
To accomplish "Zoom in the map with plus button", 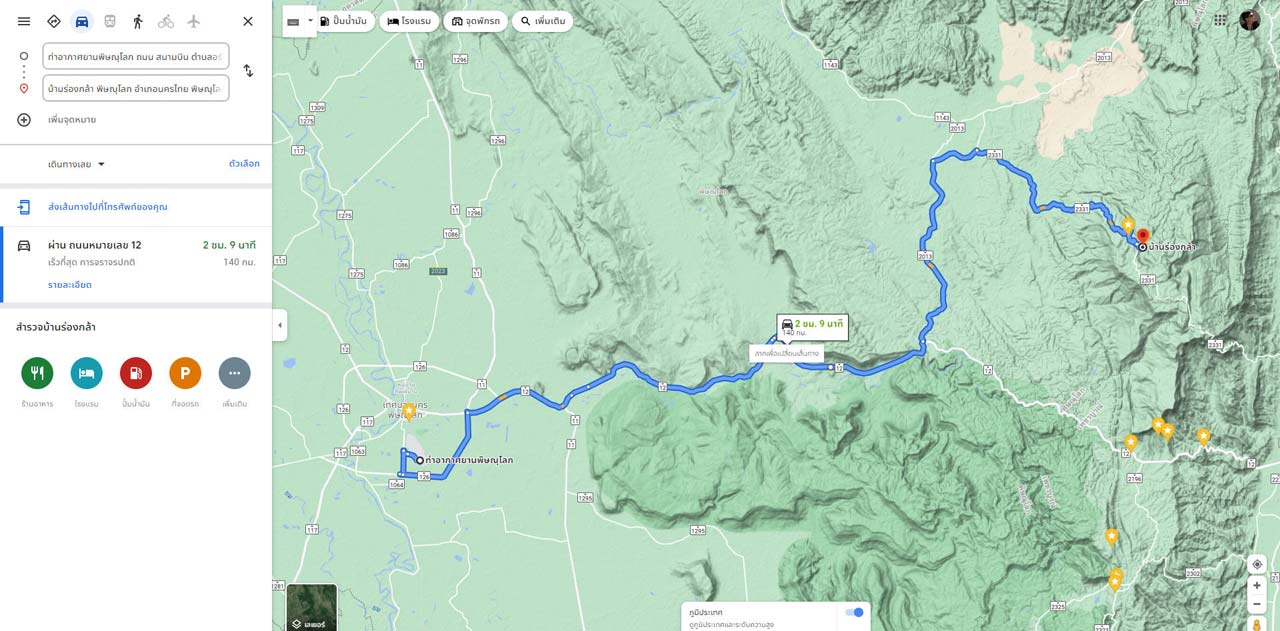I will click(x=1257, y=586).
